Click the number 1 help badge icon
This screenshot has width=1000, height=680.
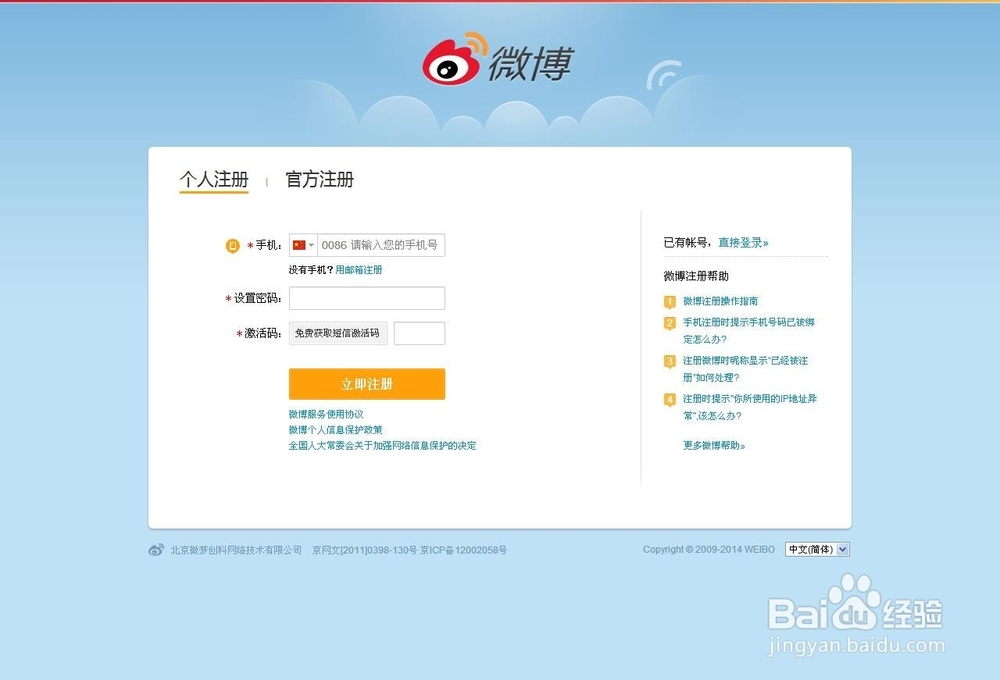pyautogui.click(x=670, y=302)
